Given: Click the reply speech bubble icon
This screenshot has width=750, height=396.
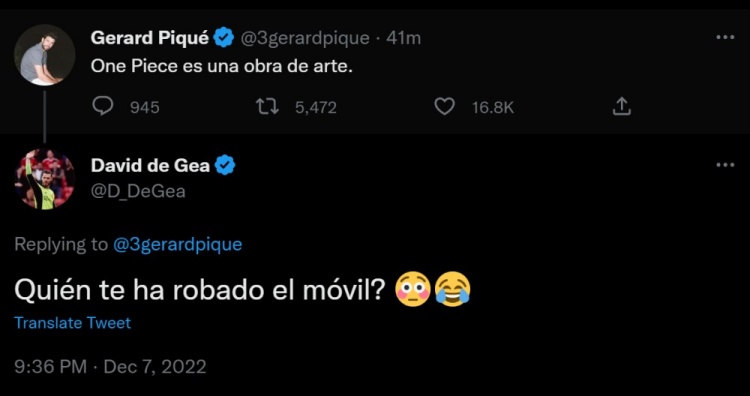Looking at the screenshot, I should (x=102, y=106).
